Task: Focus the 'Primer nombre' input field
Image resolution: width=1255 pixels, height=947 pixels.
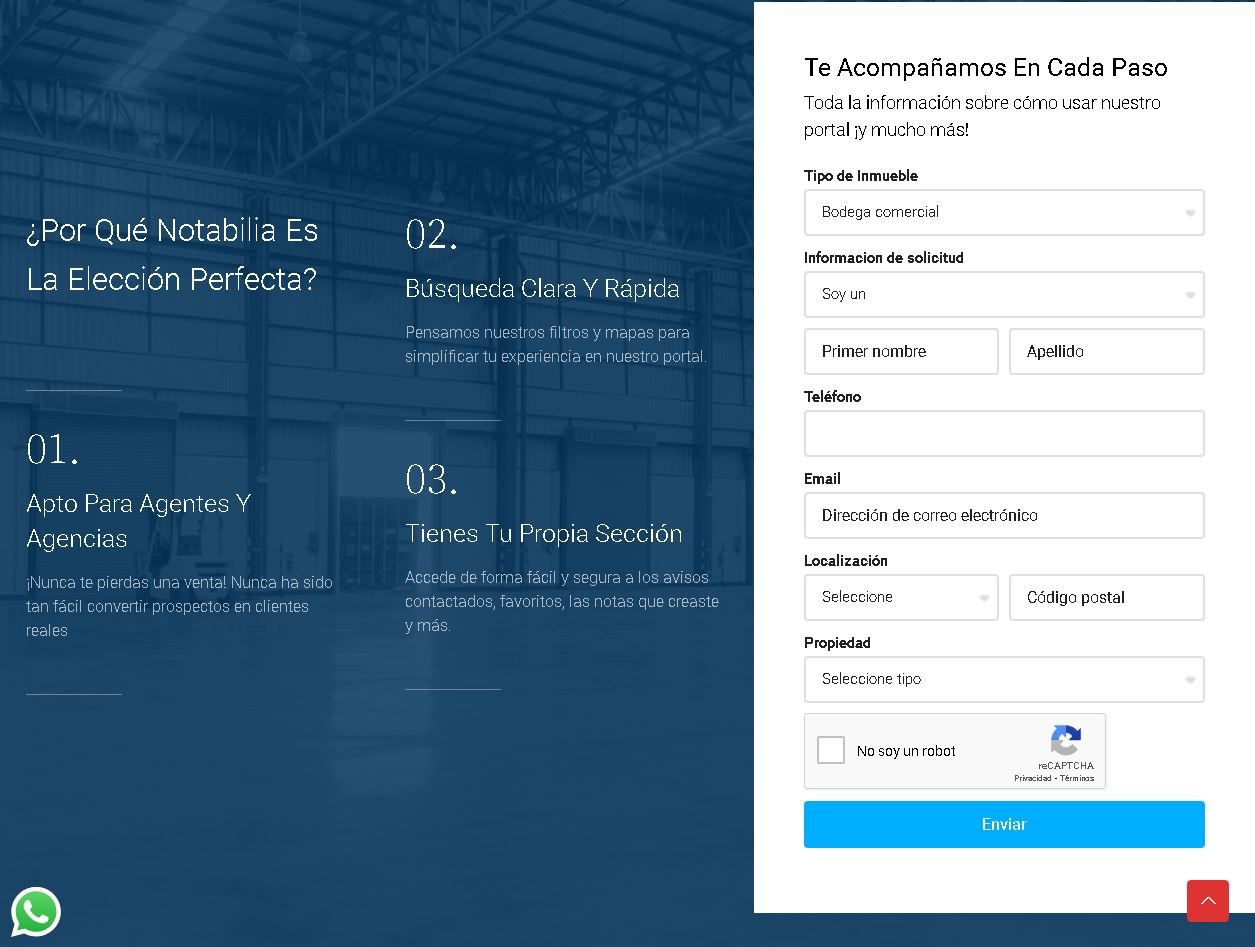Action: [901, 351]
